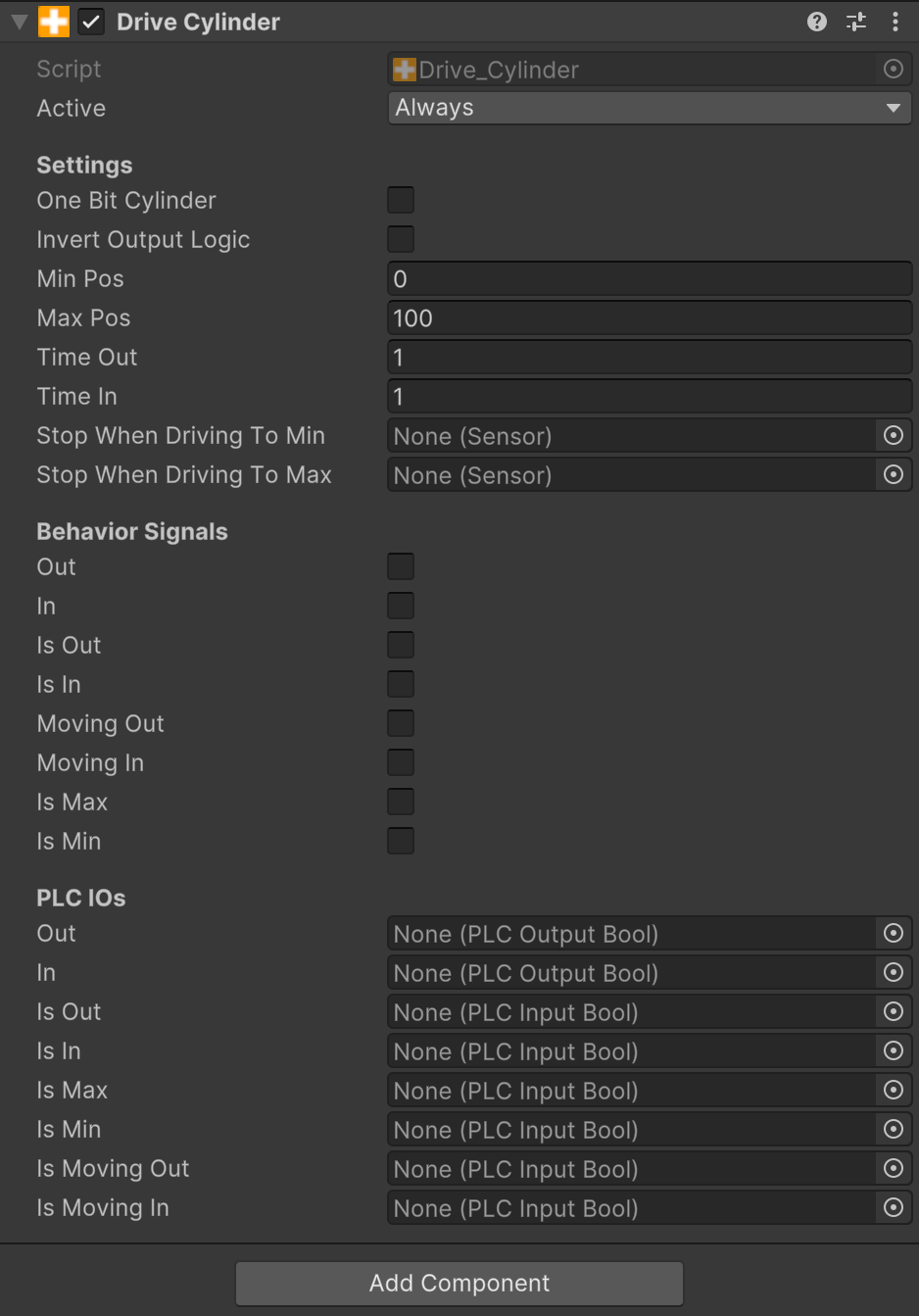Click the Add Component button
This screenshot has height=1316, width=919.
[459, 1283]
